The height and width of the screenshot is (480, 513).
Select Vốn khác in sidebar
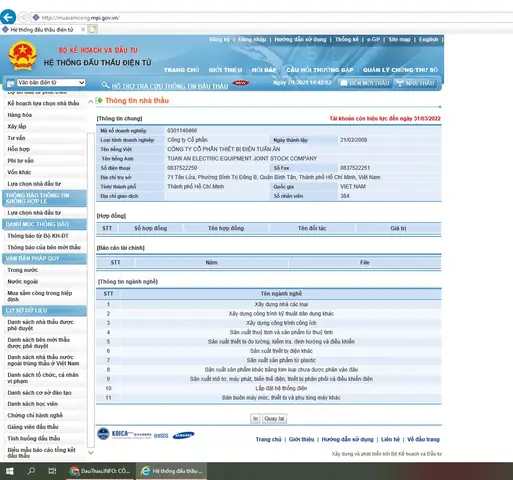click(x=19, y=172)
